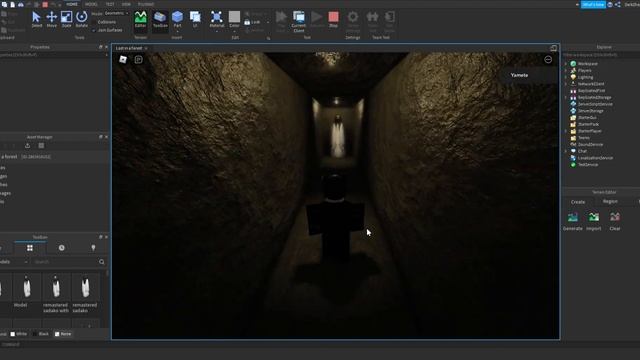The image size is (640, 360).
Task: Select TestService in Explorer
Action: pos(588,164)
